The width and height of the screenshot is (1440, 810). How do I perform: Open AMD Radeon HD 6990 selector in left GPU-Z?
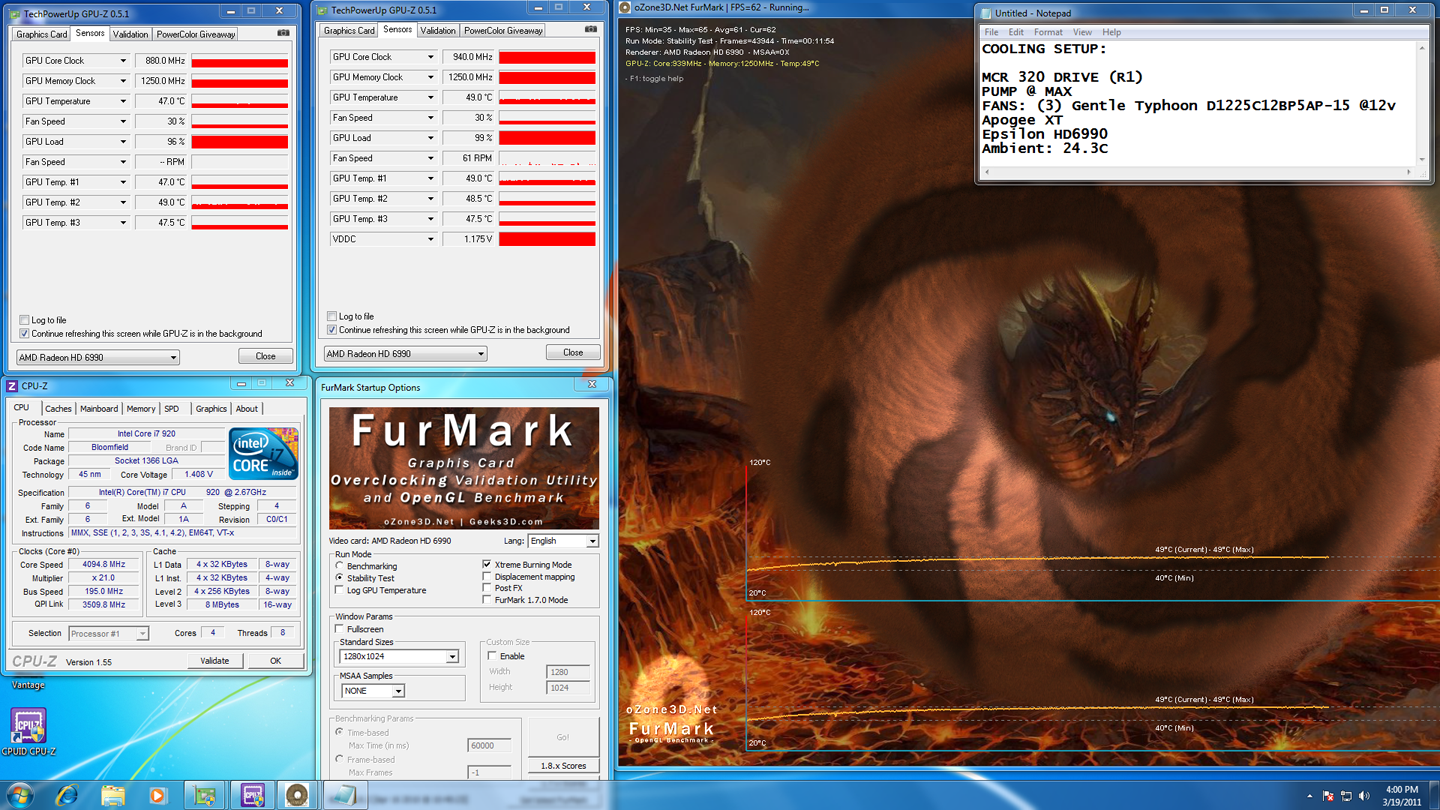98,357
